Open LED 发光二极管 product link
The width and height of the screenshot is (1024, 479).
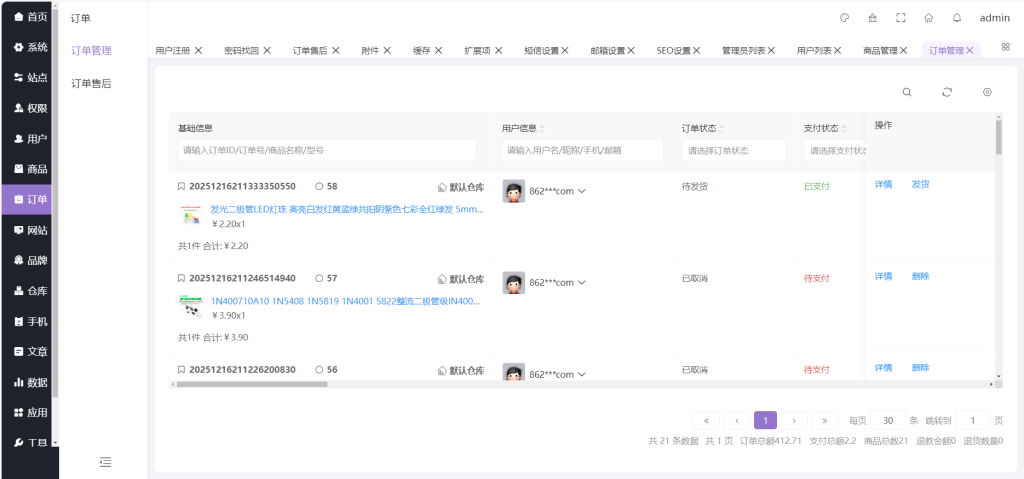[347, 210]
